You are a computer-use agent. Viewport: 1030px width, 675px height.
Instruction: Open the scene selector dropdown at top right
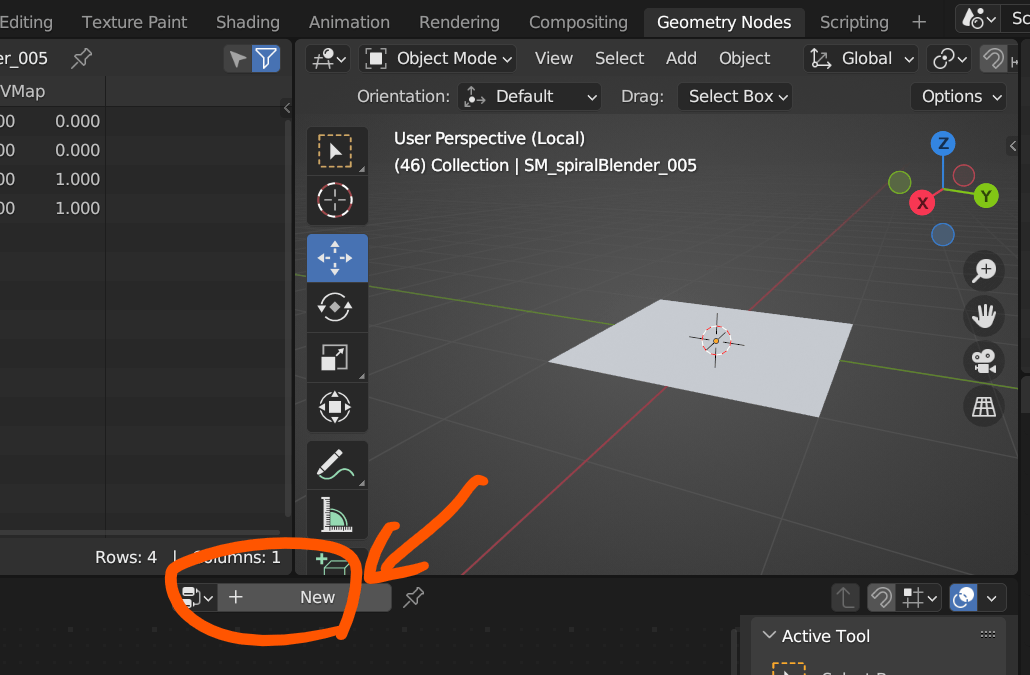tap(978, 19)
